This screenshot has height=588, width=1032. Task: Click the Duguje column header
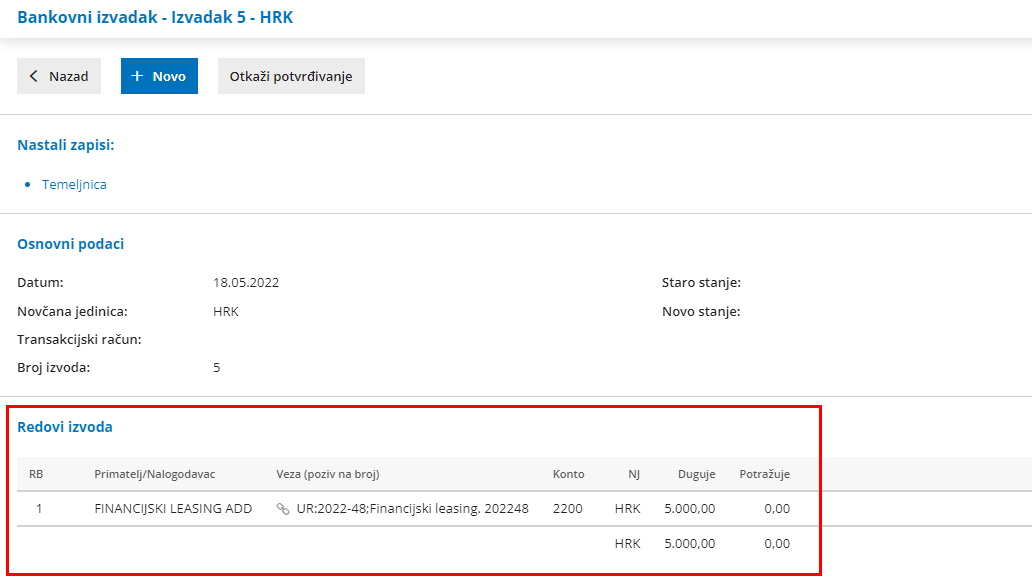click(696, 474)
